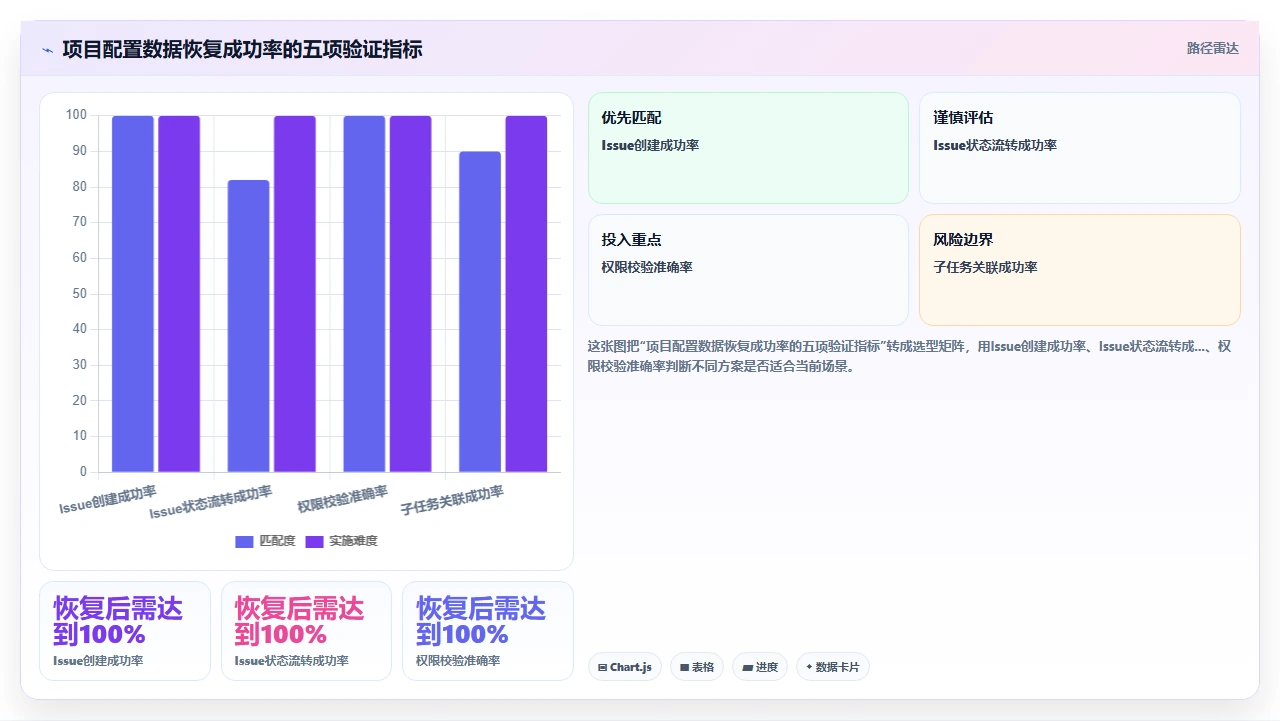The image size is (1280, 721).
Task: Select the Issue状态流转成功率 purple bar
Action: (x=295, y=294)
